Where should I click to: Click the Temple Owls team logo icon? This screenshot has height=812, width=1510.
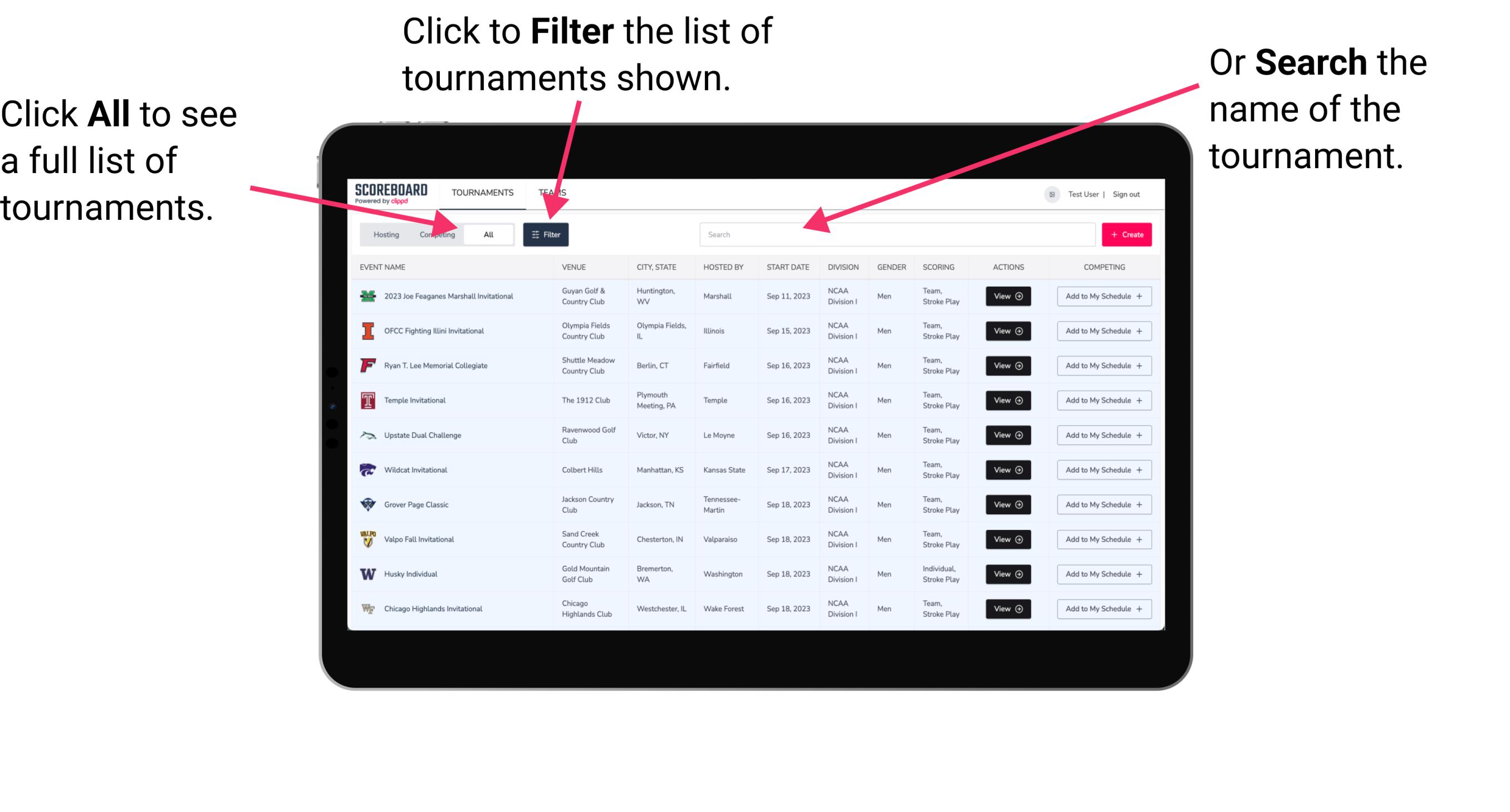367,400
